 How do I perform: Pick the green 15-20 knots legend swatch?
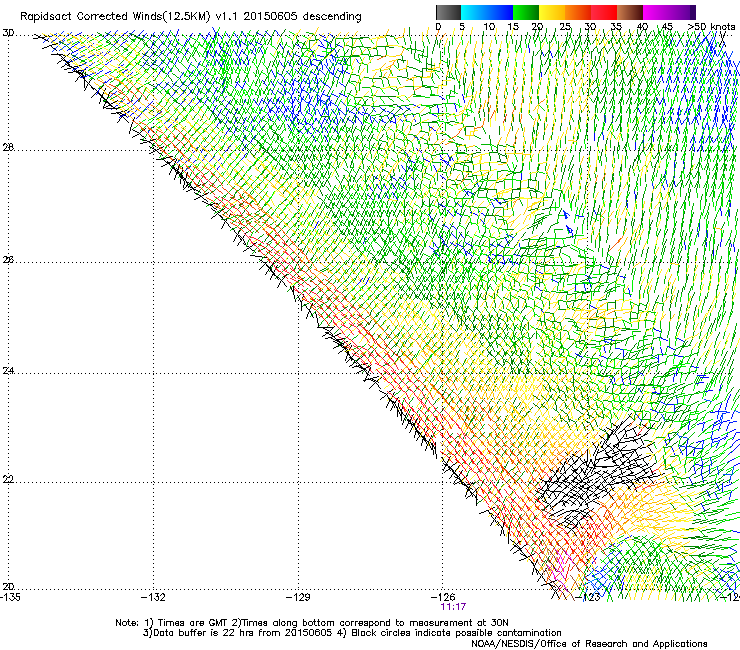point(526,12)
